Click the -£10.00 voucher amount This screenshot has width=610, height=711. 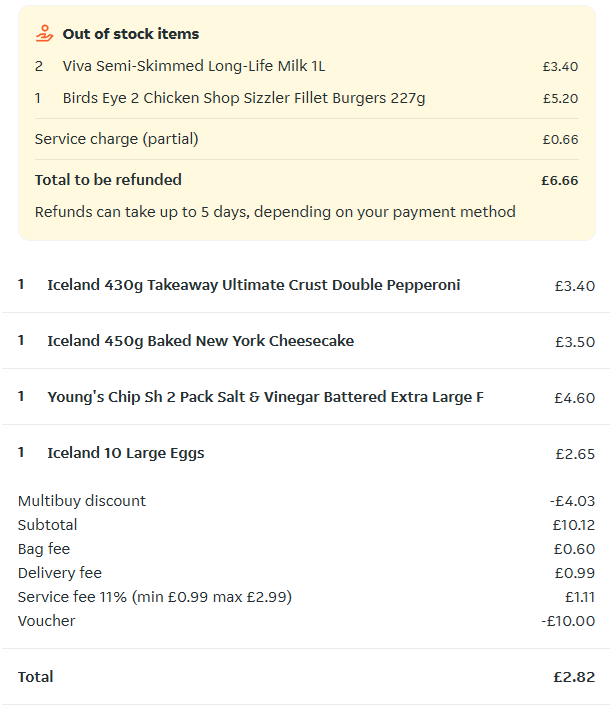coord(568,621)
